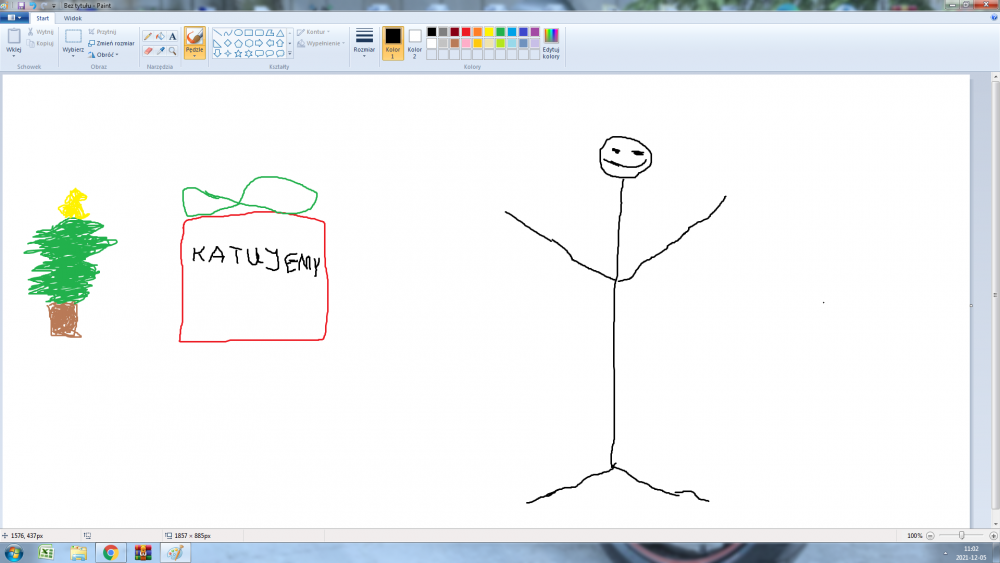This screenshot has width=1000, height=563.
Task: Switch to the Widok tab
Action: coord(73,18)
